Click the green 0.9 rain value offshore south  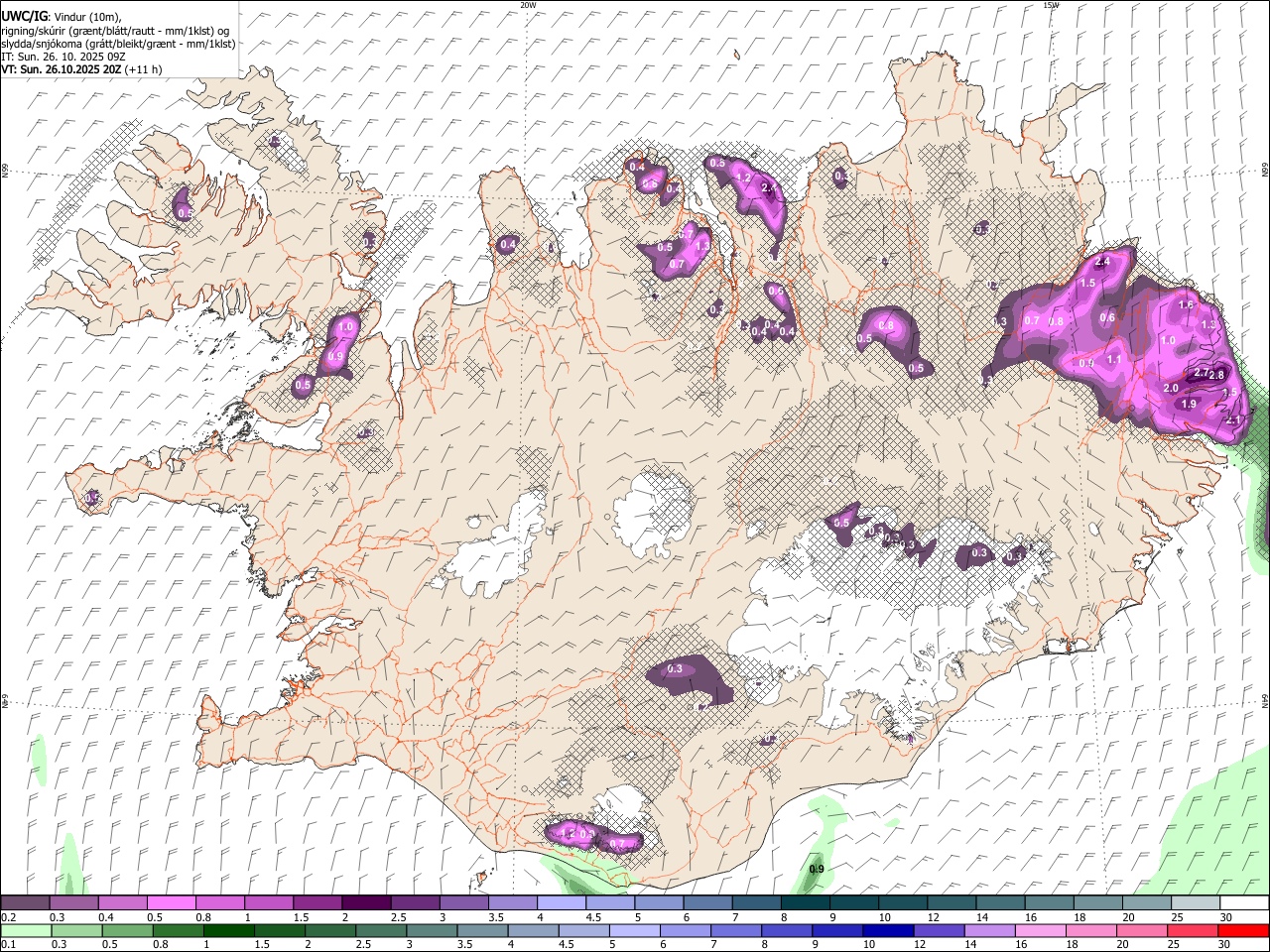tap(817, 870)
